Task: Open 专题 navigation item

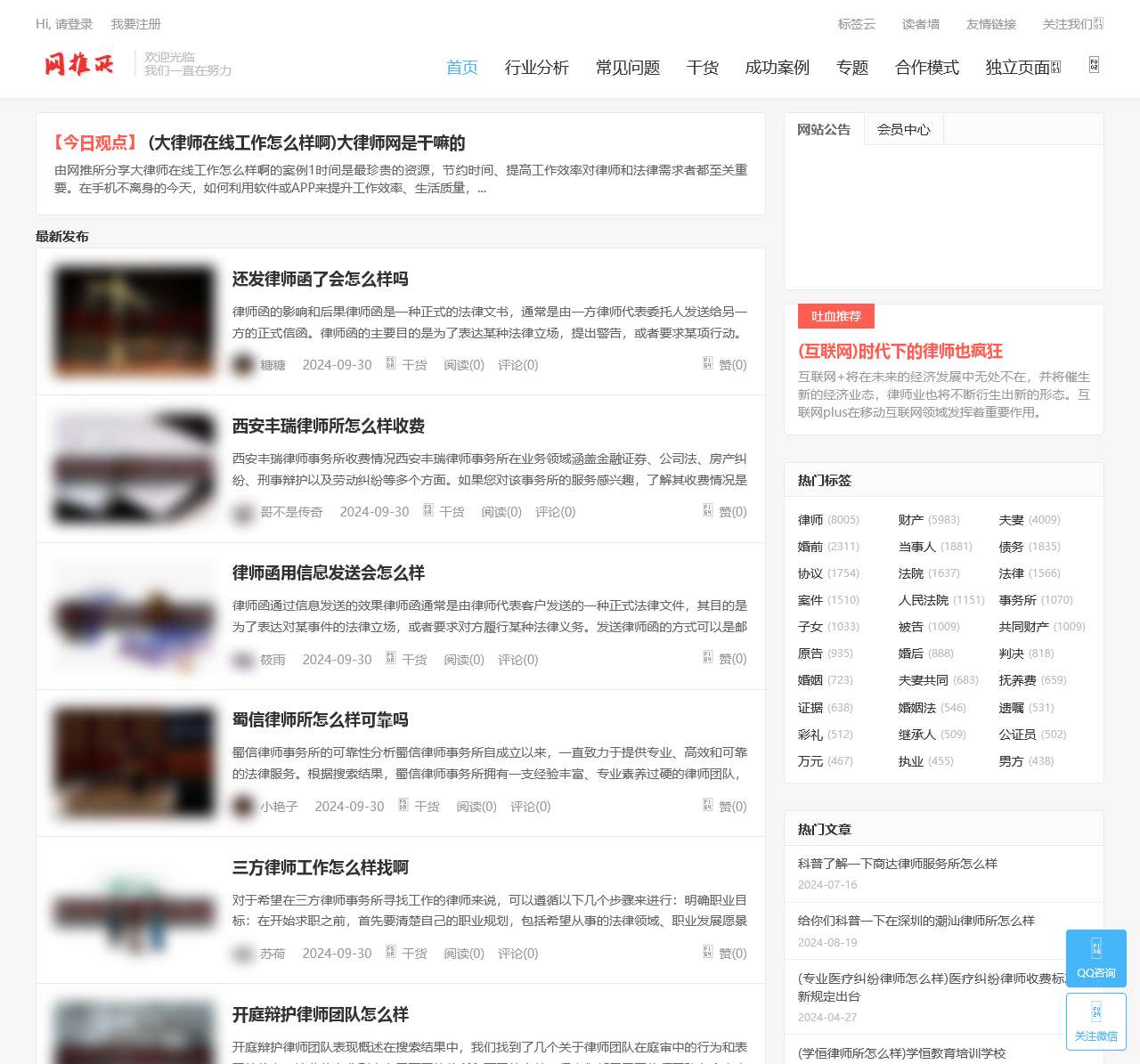Action: click(x=852, y=68)
